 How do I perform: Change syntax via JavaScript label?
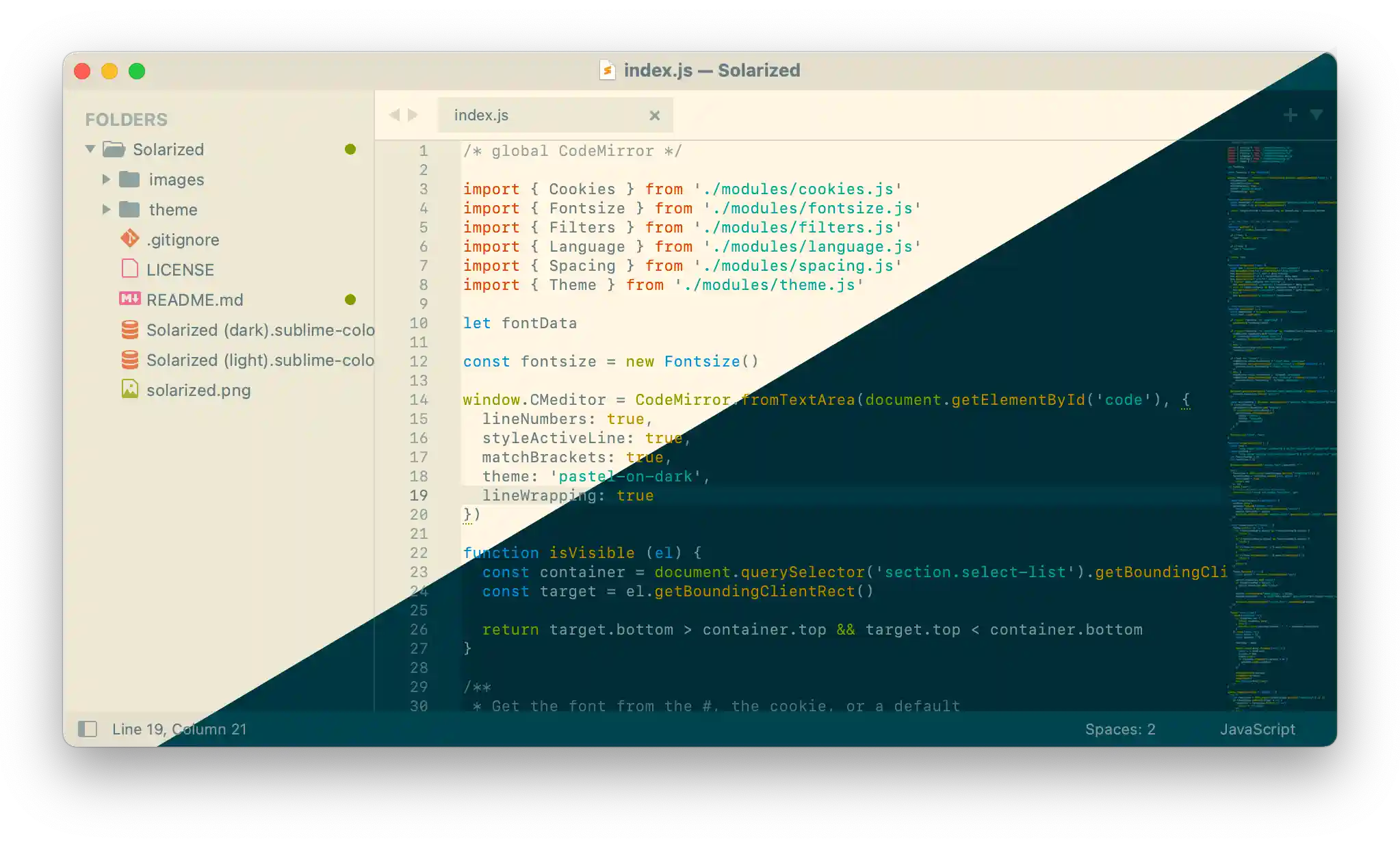coord(1257,729)
